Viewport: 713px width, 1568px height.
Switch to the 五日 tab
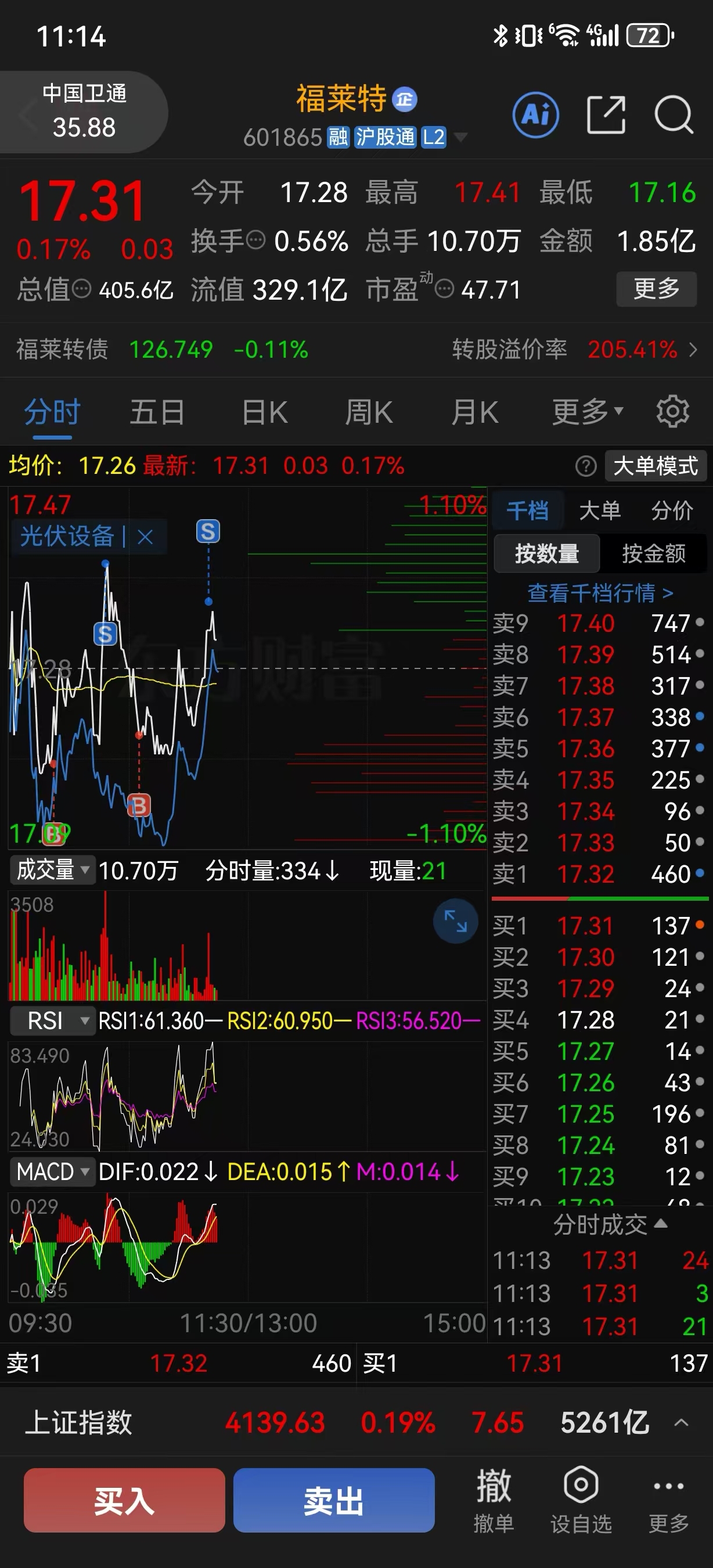(x=157, y=412)
